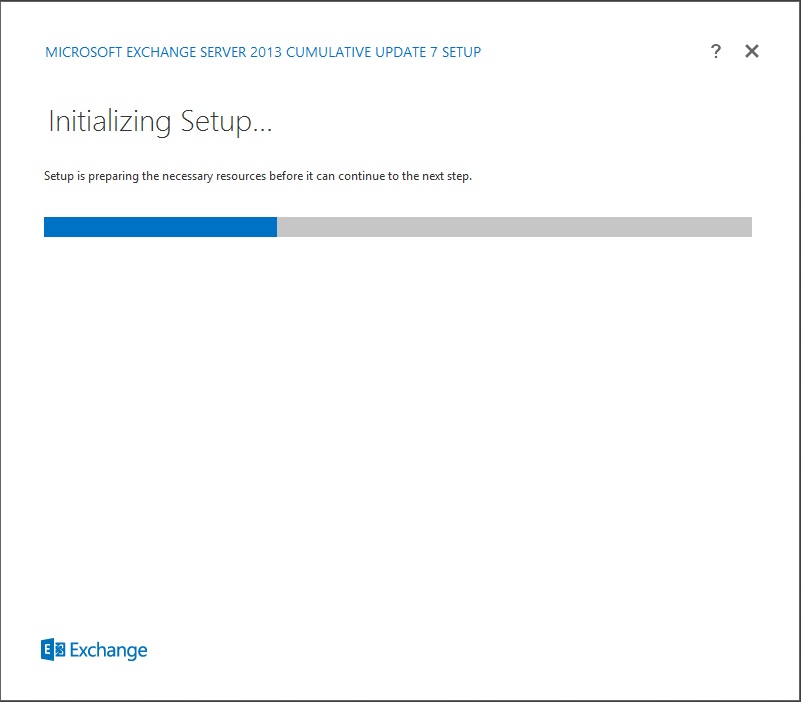Image resolution: width=801 pixels, height=702 pixels.
Task: Click the far left start of progress bar
Action: (47, 227)
